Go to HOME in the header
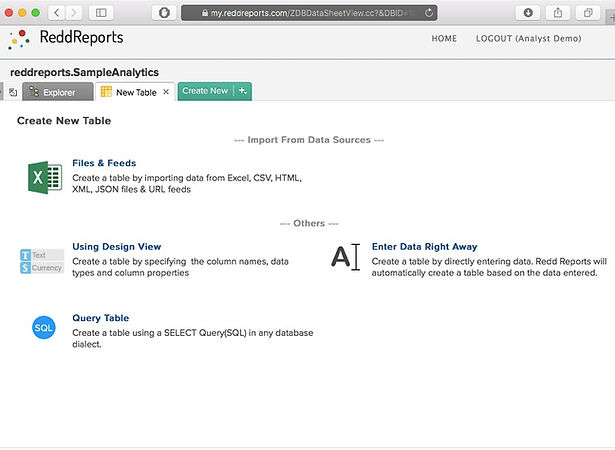The image size is (615, 450). point(444,39)
